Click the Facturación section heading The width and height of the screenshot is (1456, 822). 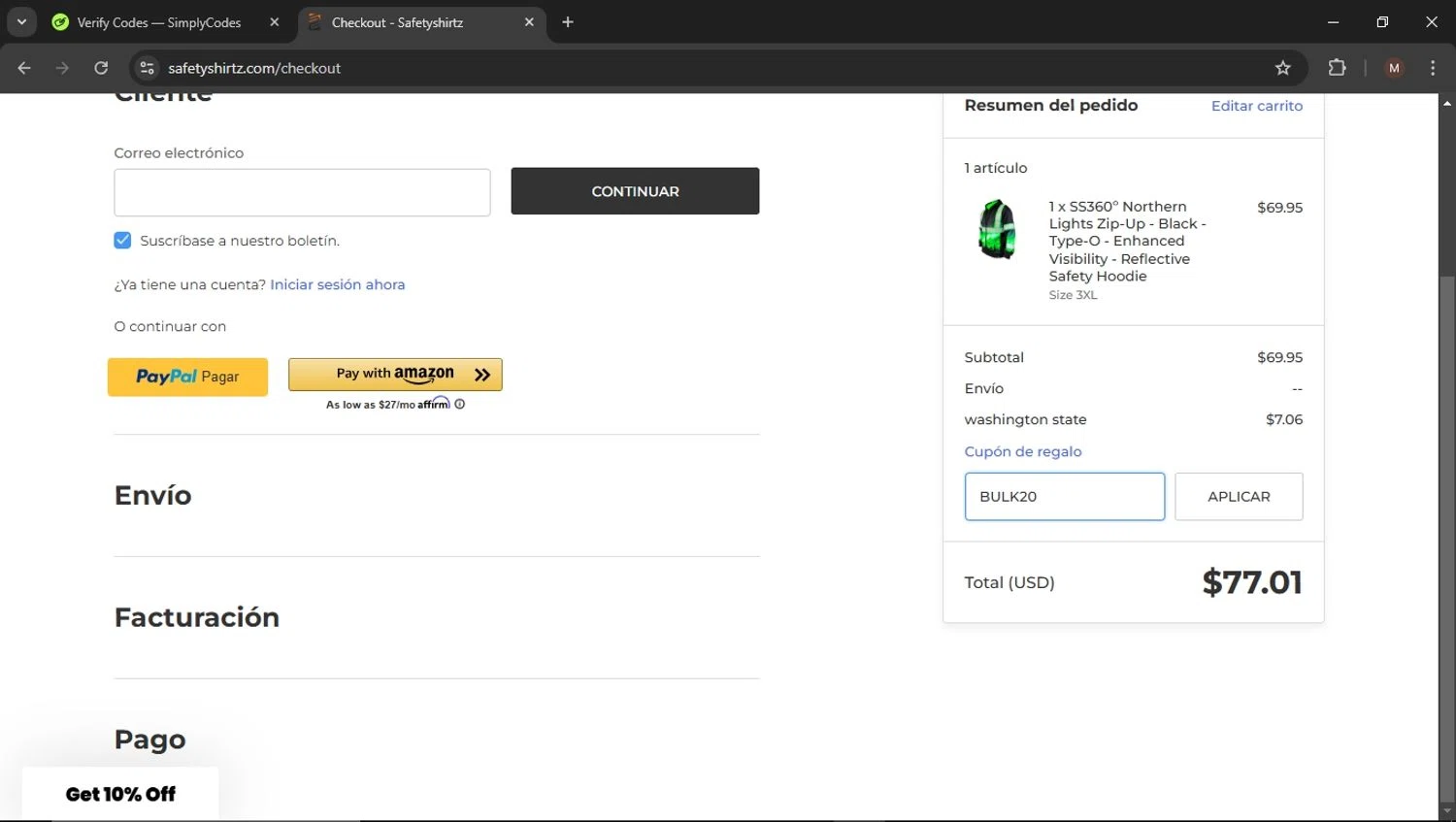pos(197,617)
